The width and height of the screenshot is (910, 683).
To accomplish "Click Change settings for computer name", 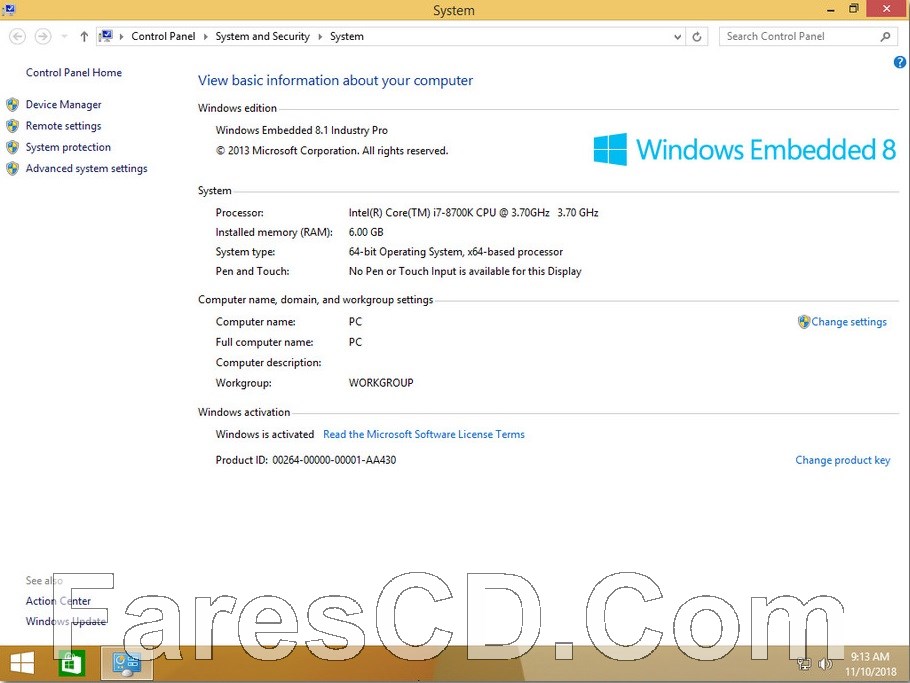I will tap(848, 322).
